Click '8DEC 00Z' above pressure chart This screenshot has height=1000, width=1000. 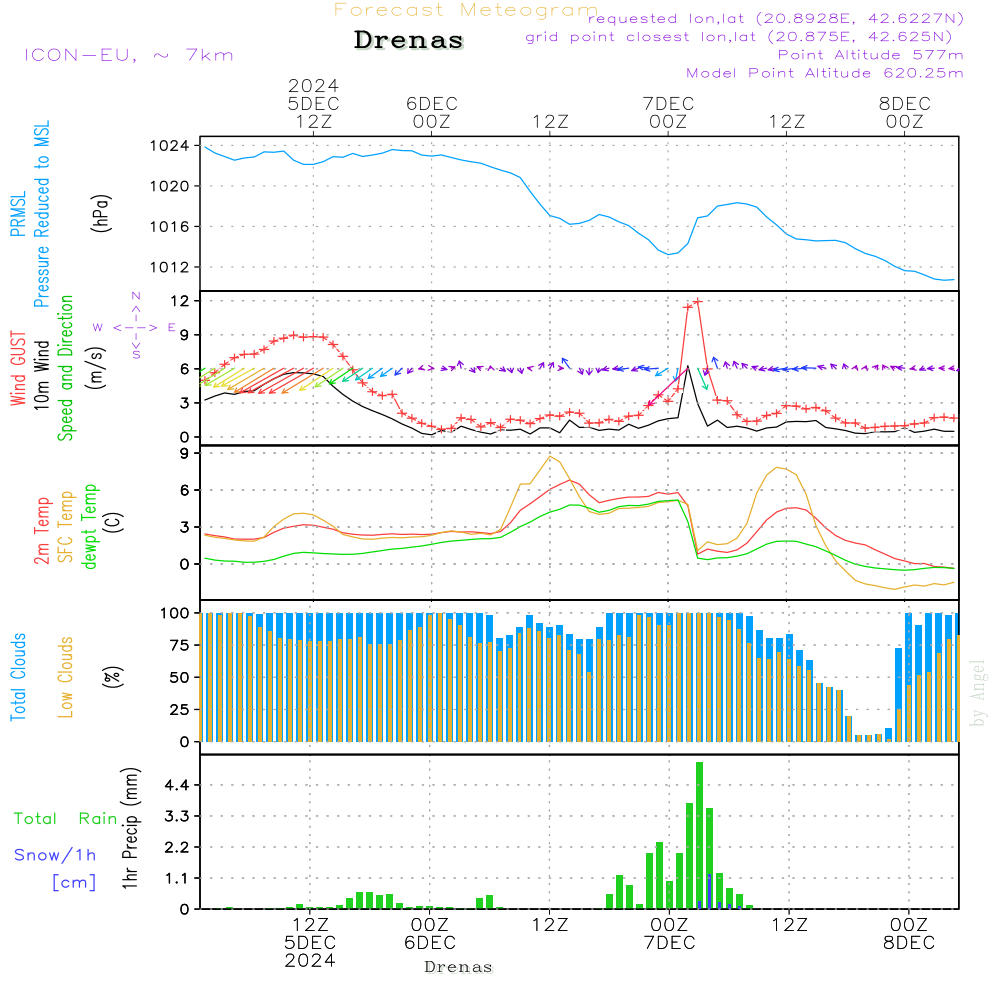tap(905, 112)
